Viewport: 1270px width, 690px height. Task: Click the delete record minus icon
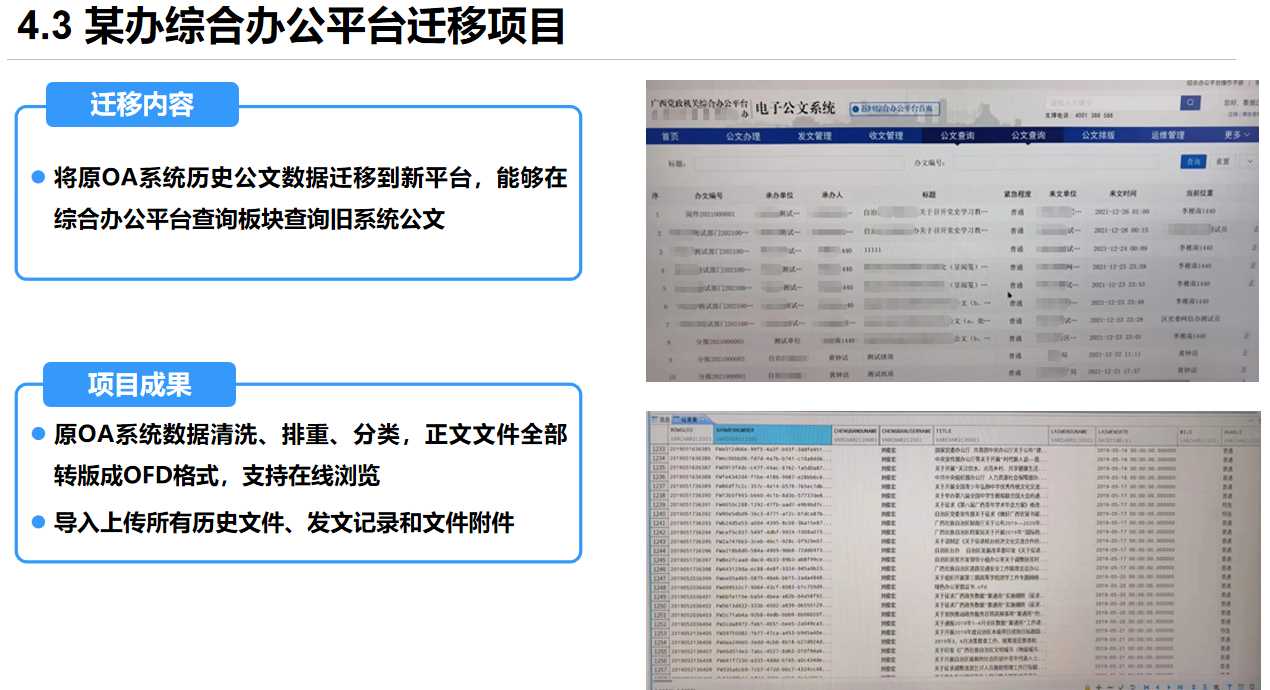(1110, 685)
